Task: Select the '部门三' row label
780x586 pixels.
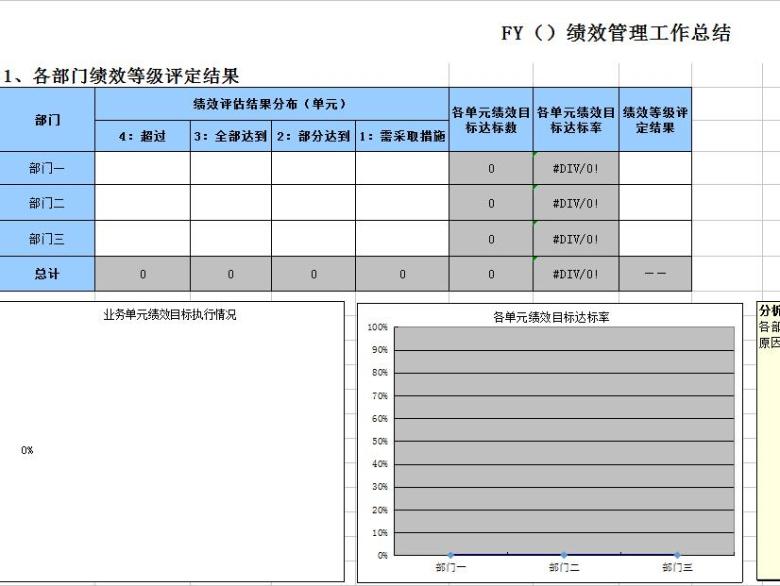Action: click(47, 239)
